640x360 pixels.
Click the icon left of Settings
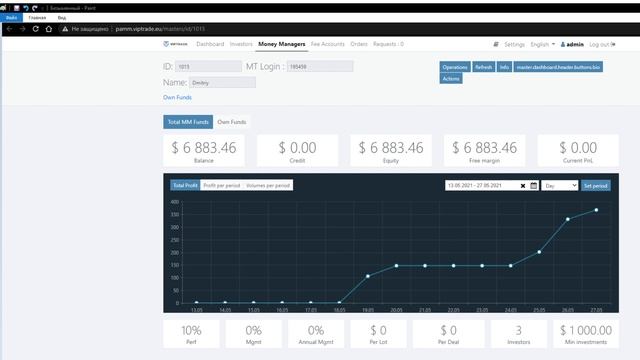click(x=496, y=44)
